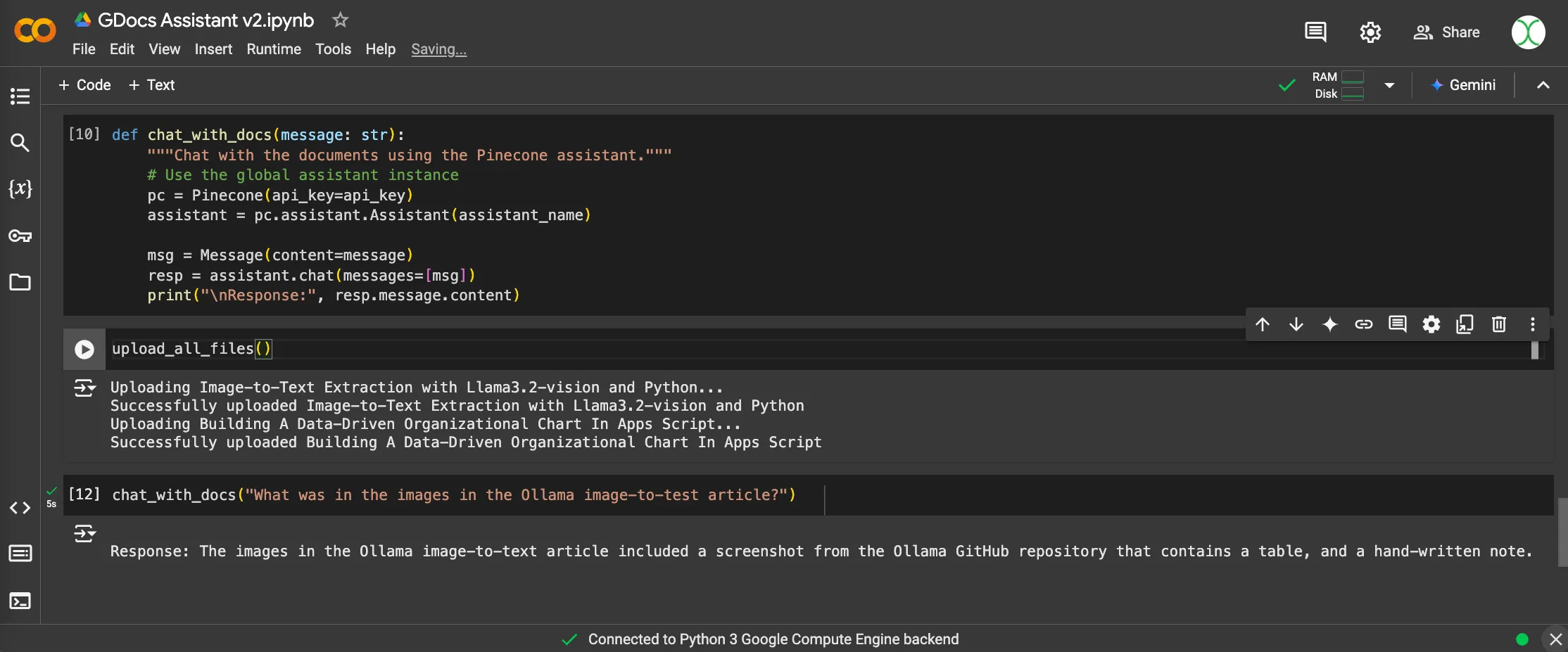This screenshot has width=1568, height=652.
Task: Move the selected cell up
Action: tap(1262, 324)
